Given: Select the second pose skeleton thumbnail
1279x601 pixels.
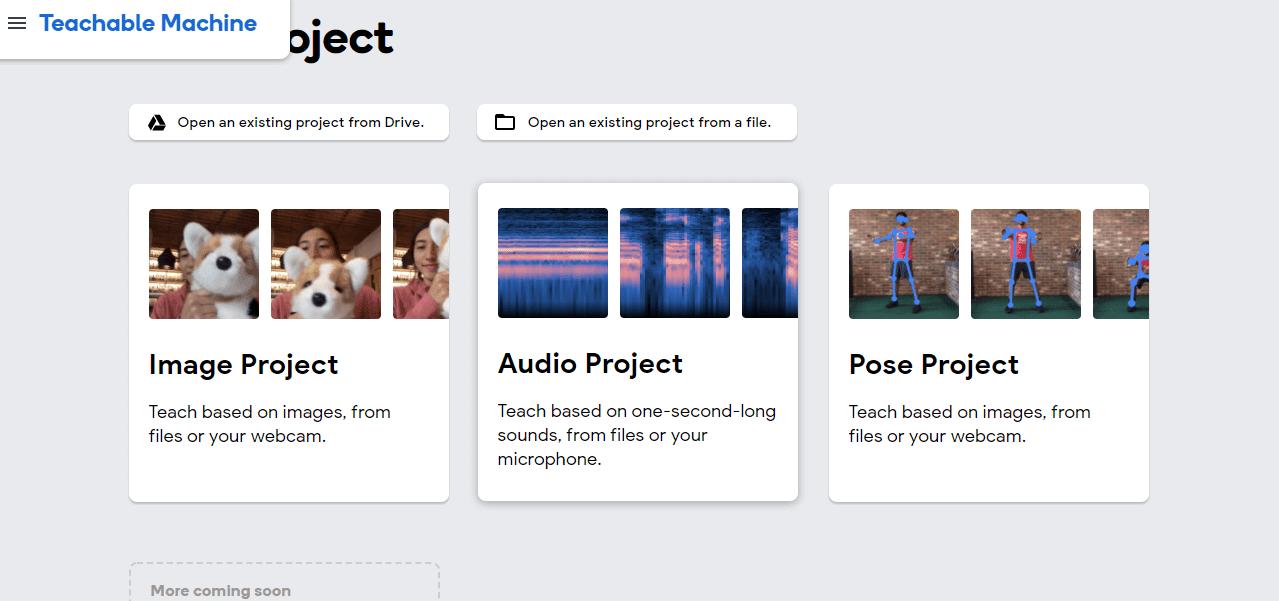Looking at the screenshot, I should (1026, 264).
